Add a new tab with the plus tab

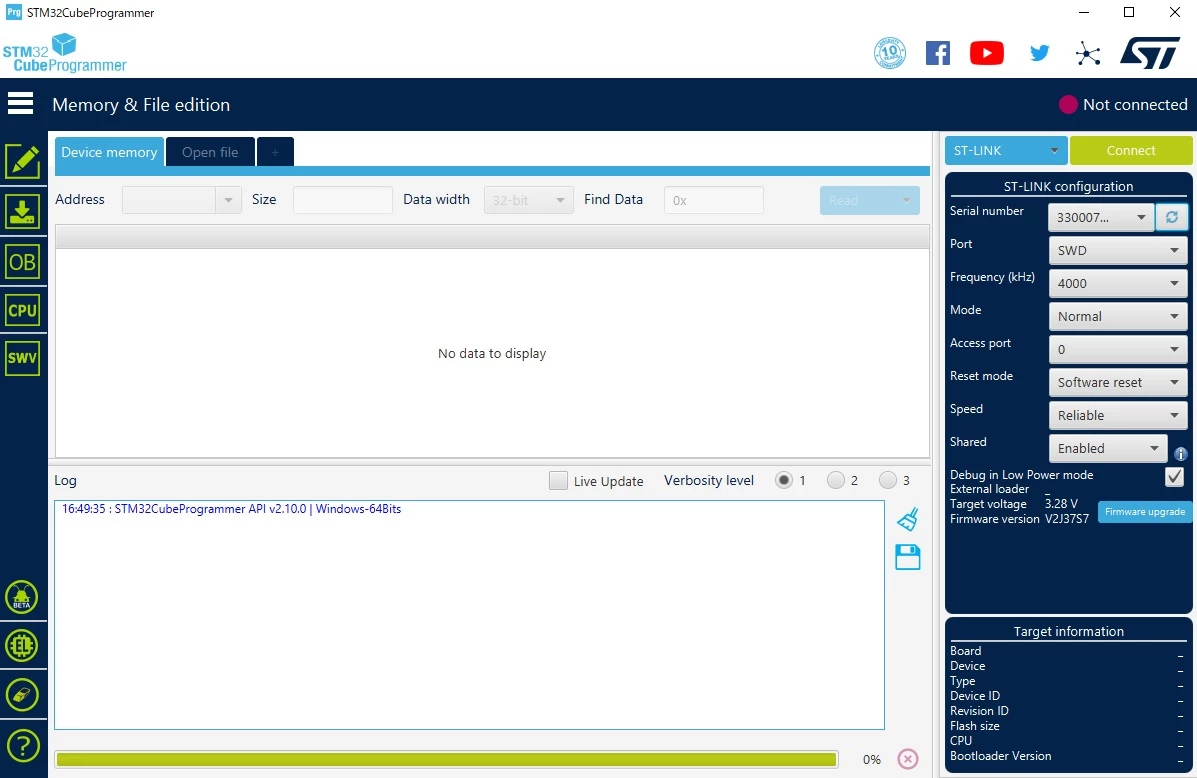click(275, 152)
